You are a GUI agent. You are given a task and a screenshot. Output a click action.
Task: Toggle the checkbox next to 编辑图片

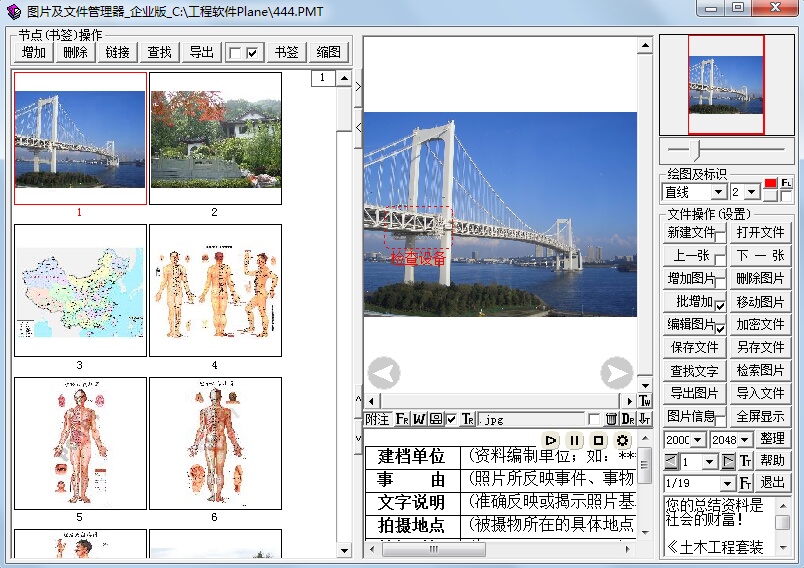click(x=720, y=329)
